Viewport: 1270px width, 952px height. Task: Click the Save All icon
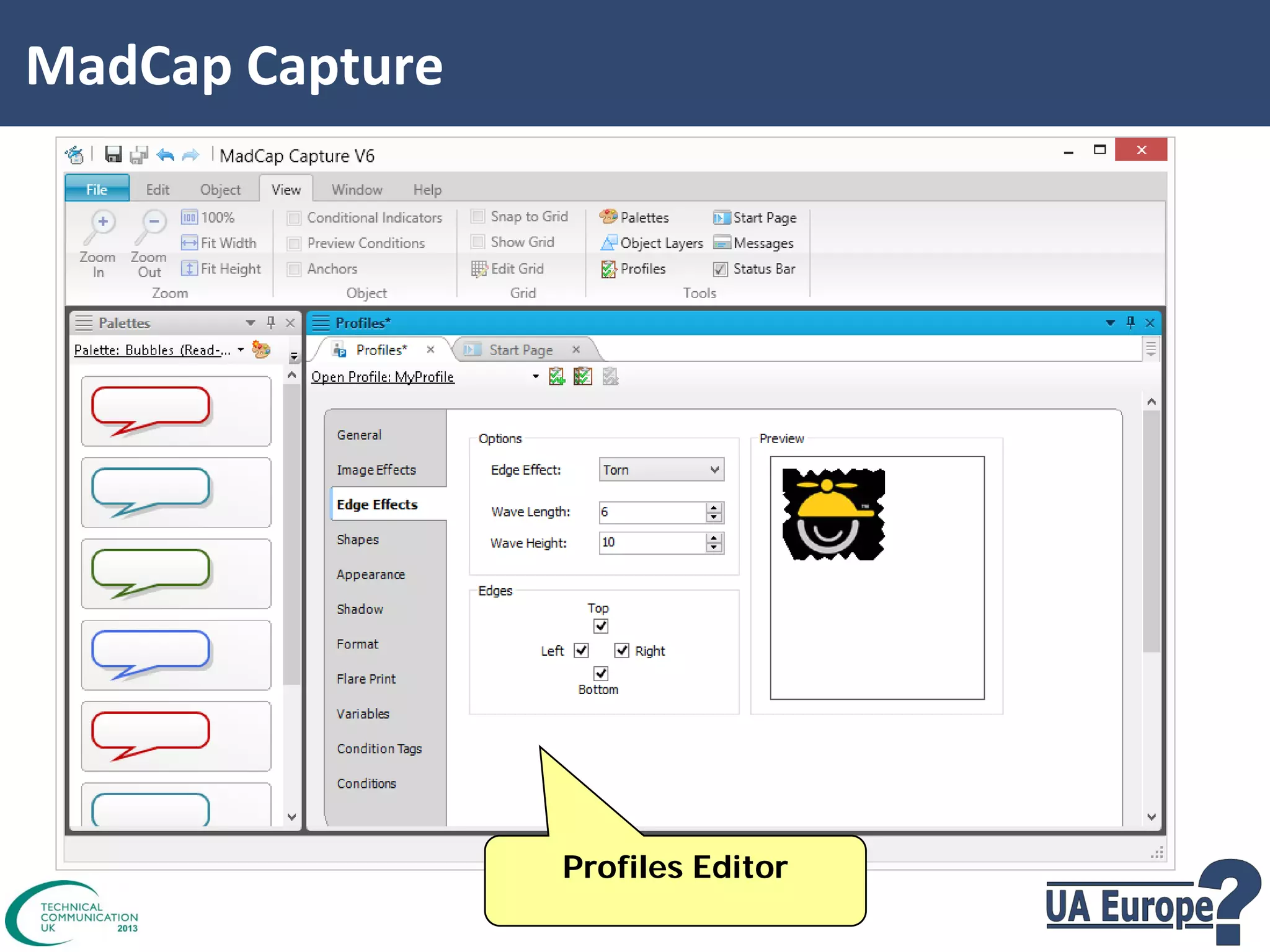[x=139, y=154]
